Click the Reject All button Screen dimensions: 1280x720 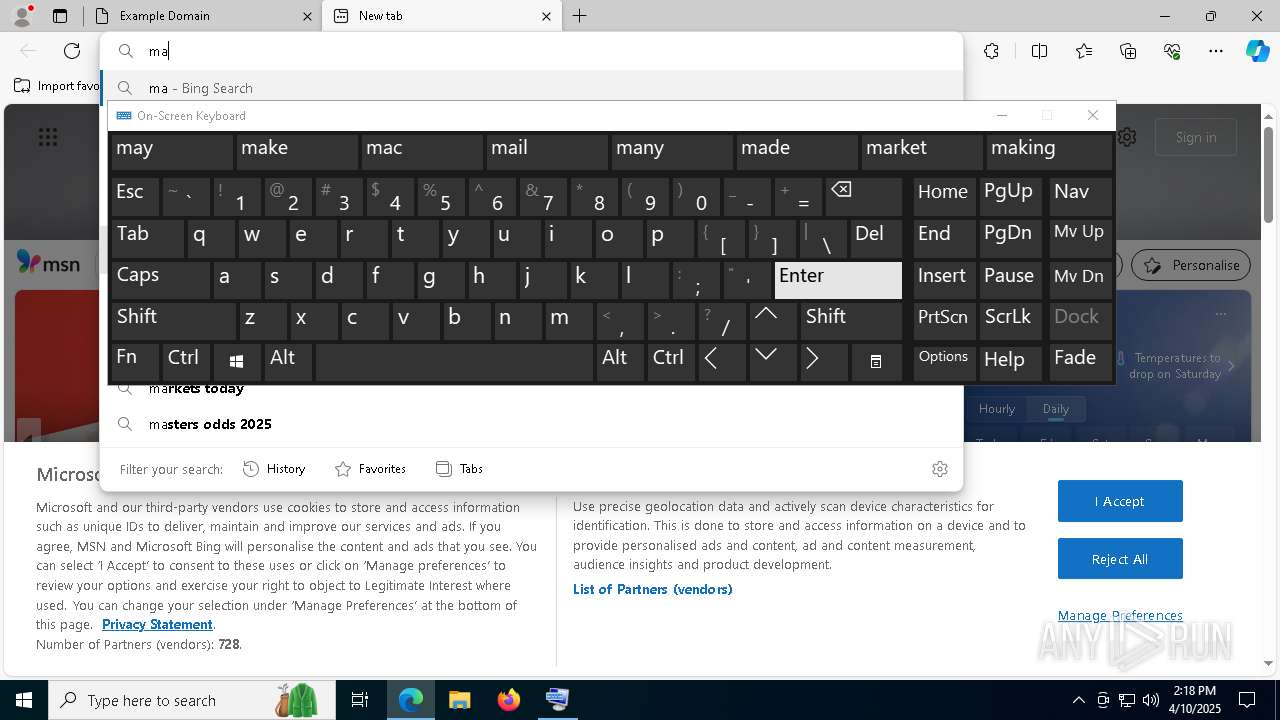click(1120, 559)
